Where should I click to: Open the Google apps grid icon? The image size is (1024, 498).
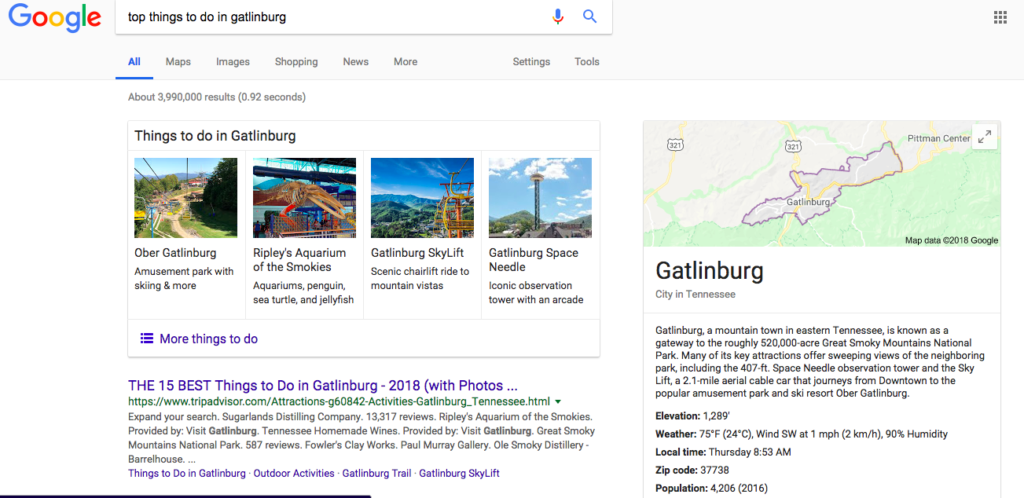click(x=1000, y=18)
